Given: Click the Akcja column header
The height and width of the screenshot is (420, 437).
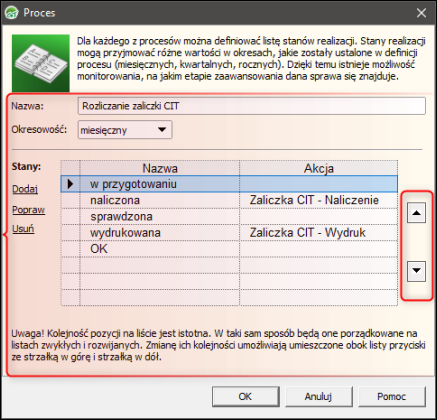Looking at the screenshot, I should [x=318, y=168].
